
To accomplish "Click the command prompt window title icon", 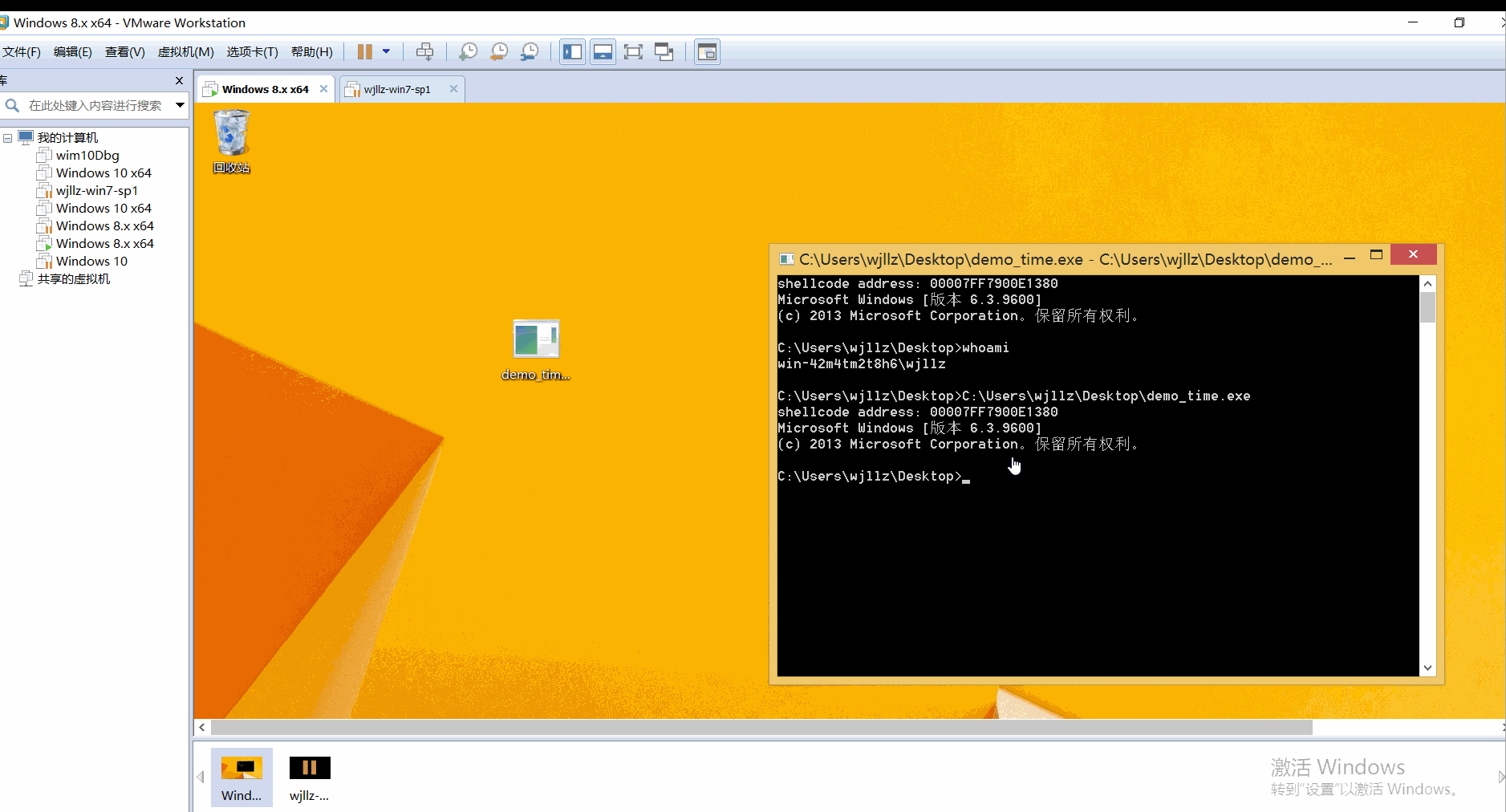I will click(x=787, y=259).
